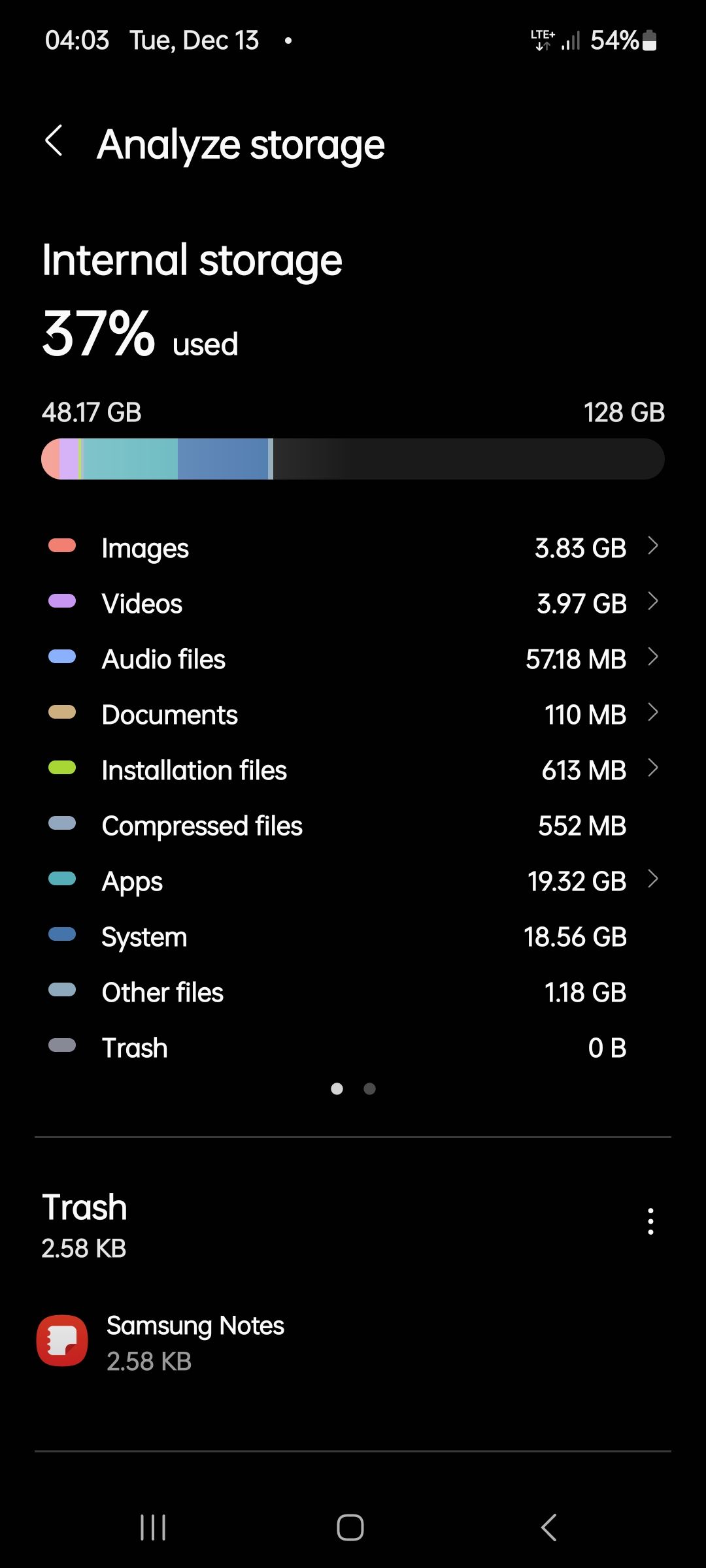Viewport: 706px width, 1568px height.
Task: Tap the internal storage usage bar
Action: (353, 459)
